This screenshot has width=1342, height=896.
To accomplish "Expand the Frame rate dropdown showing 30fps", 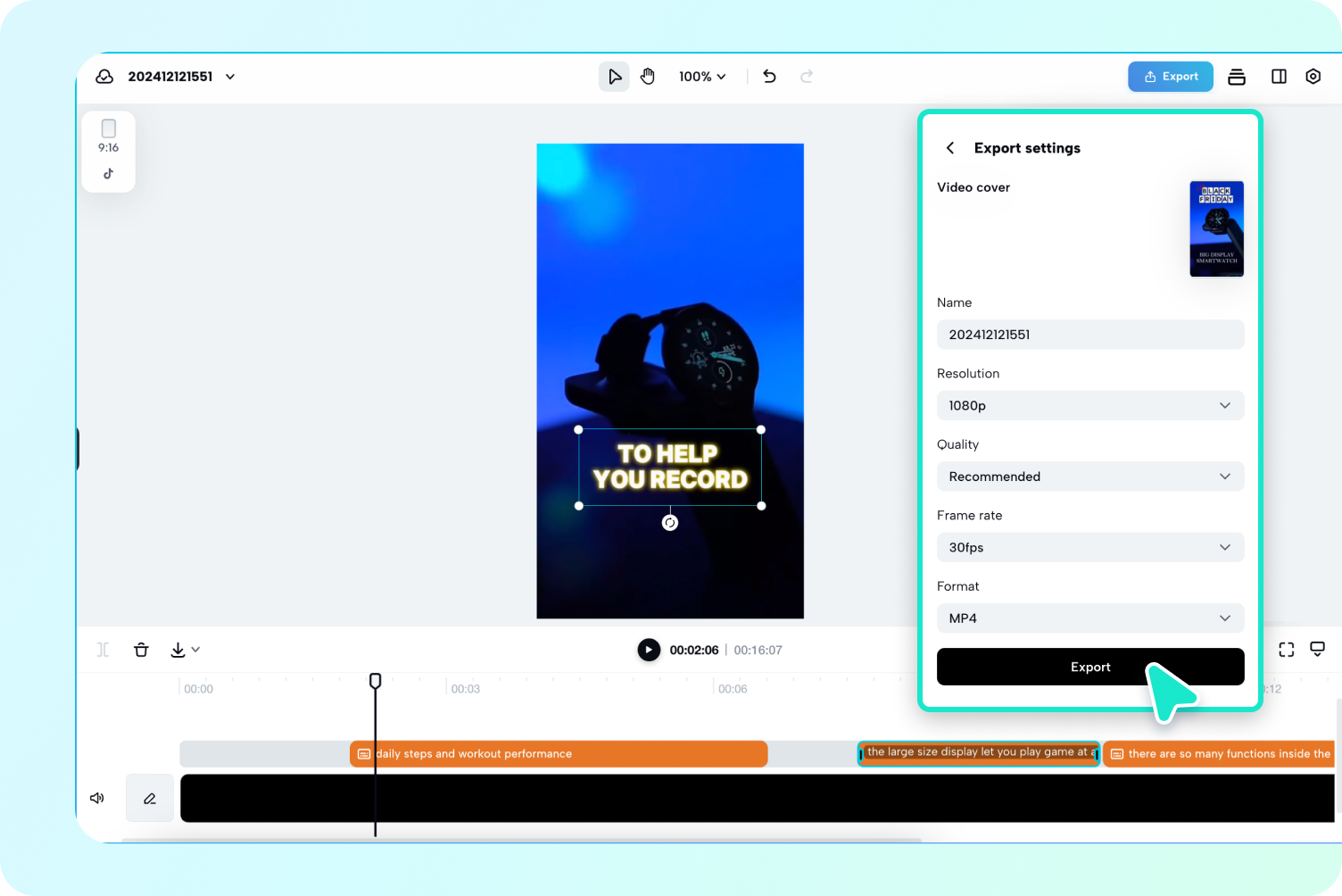I will tap(1089, 547).
